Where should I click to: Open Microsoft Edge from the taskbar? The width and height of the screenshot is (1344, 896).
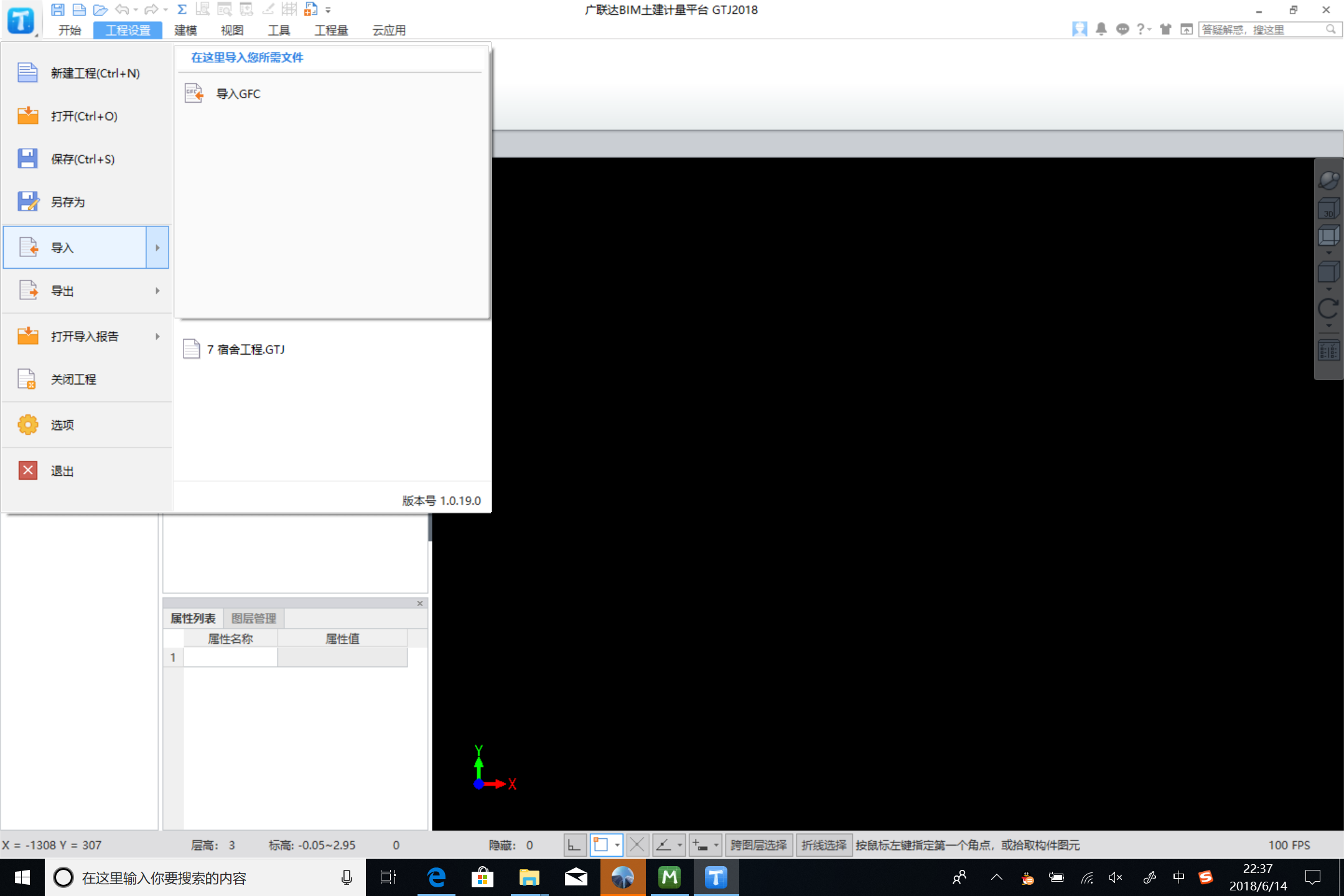tap(436, 877)
